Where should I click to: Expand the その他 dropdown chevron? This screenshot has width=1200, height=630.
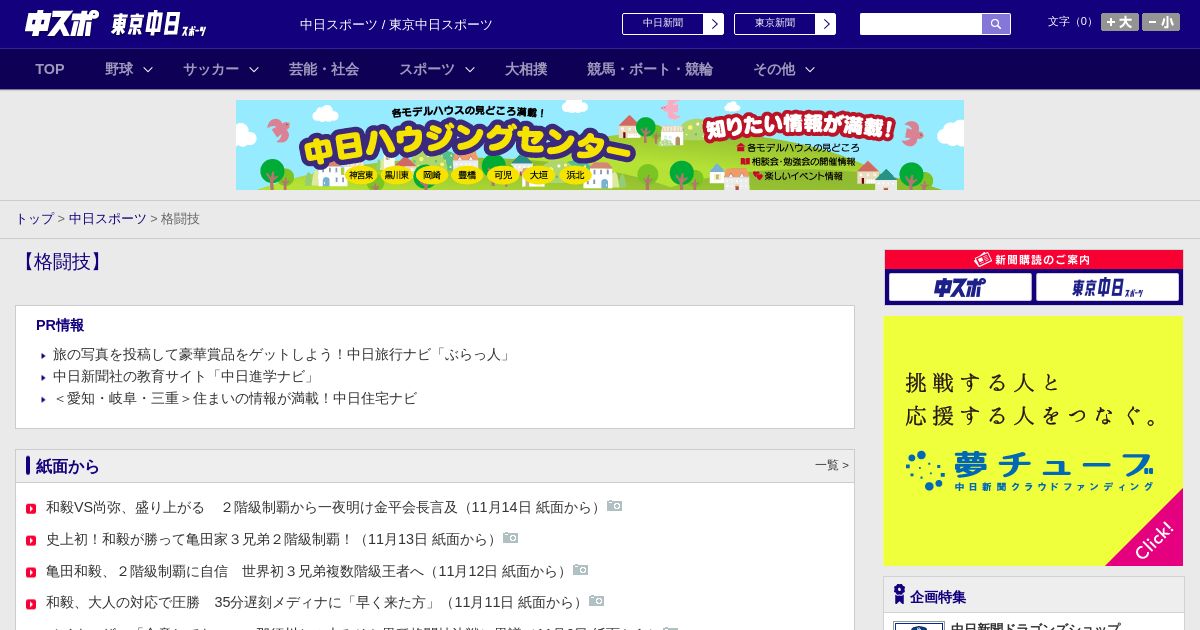point(810,69)
